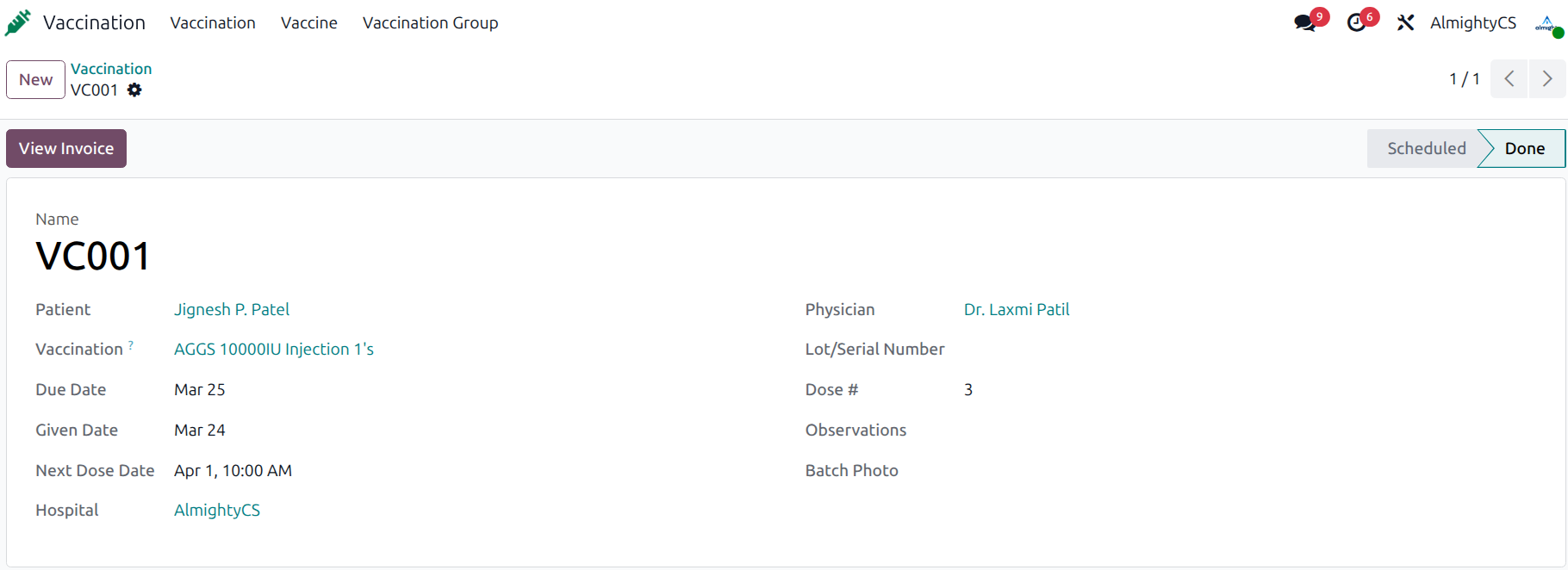Viewport: 1568px width, 570px height.
Task: Click the New record button
Action: pos(36,80)
